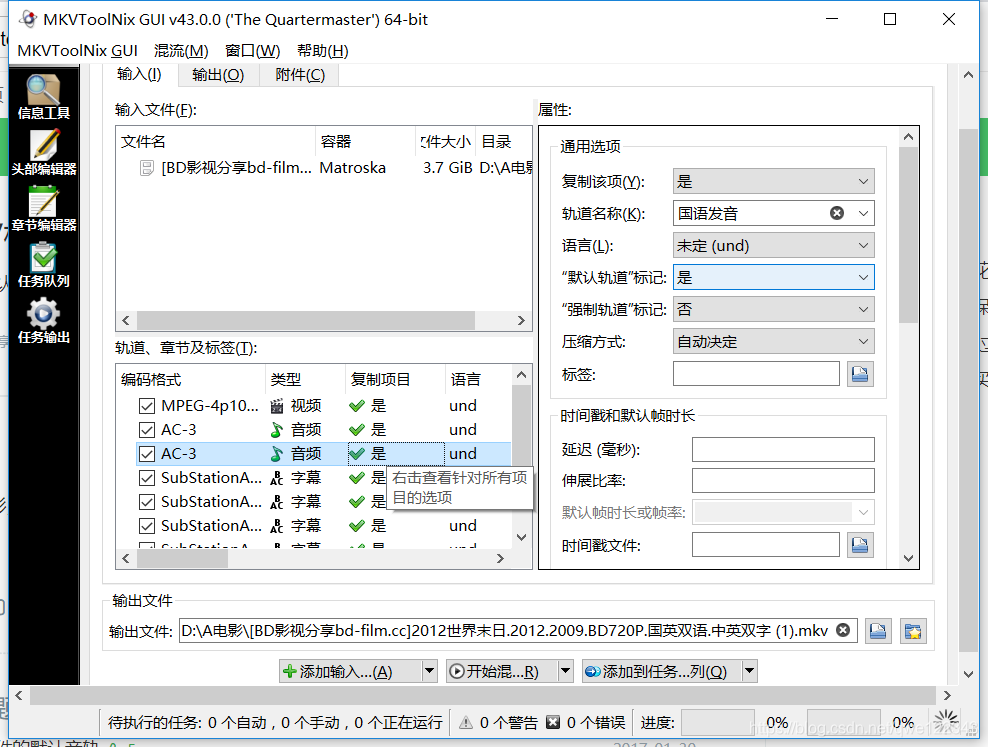
Task: Switch to the 附件(C) tab
Action: point(299,75)
